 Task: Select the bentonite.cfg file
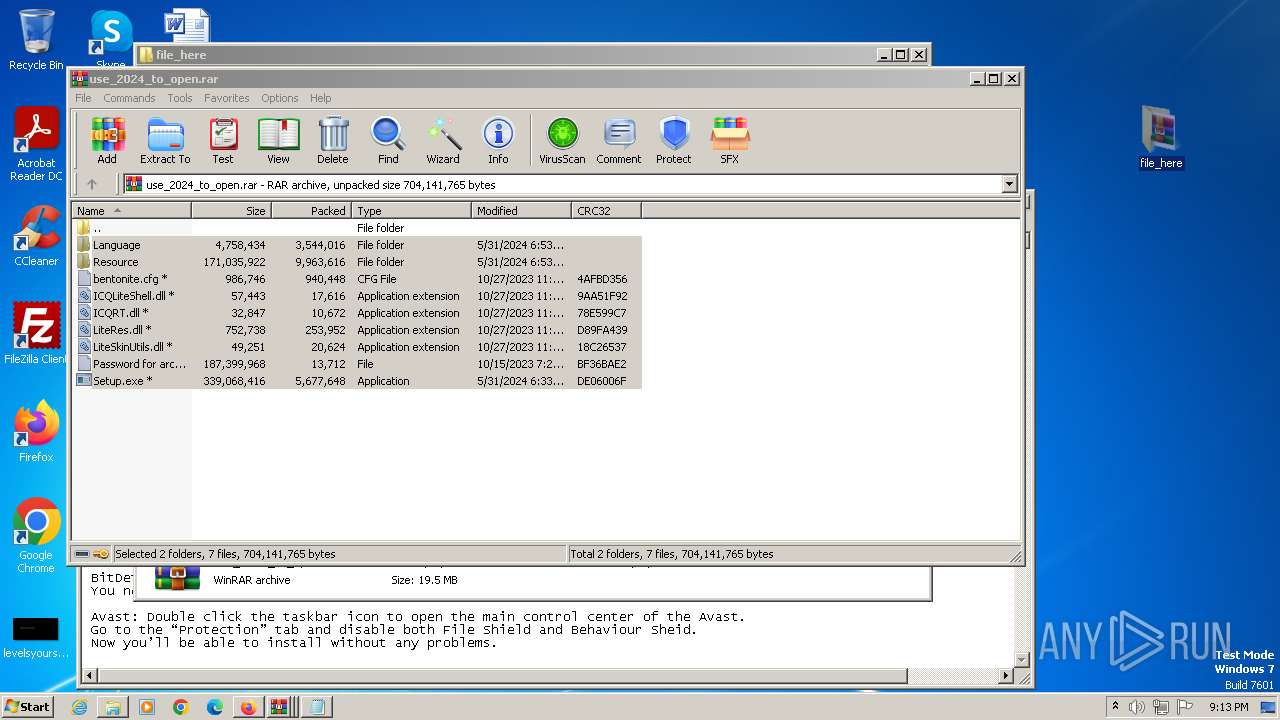[357, 279]
